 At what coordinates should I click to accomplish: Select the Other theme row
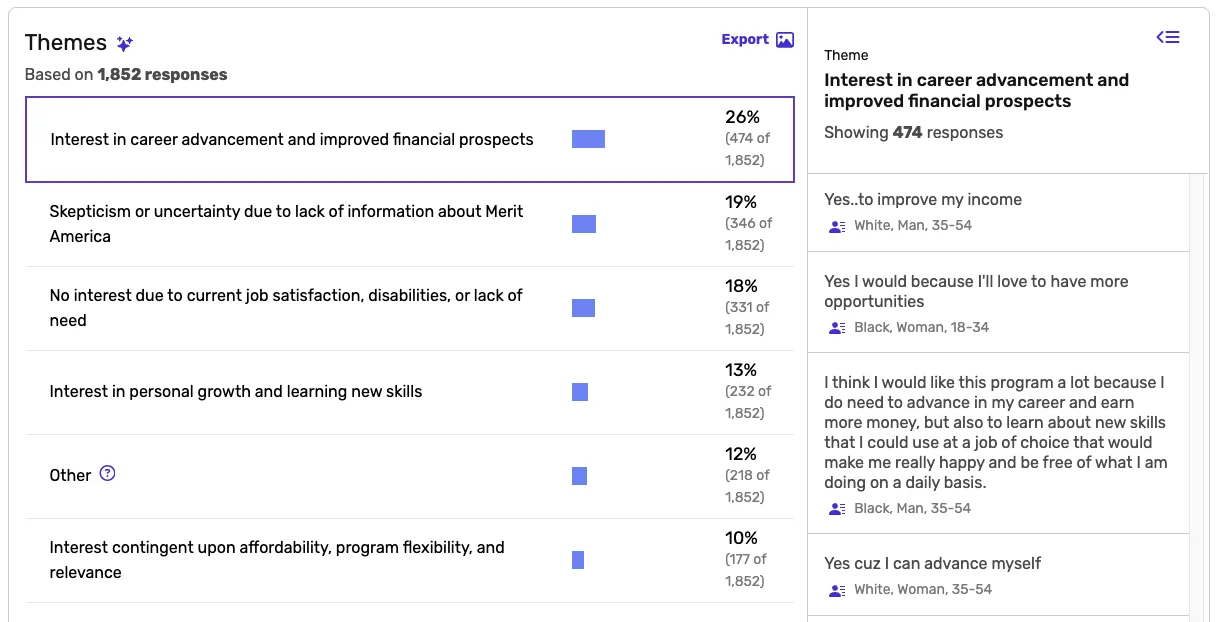click(70, 476)
